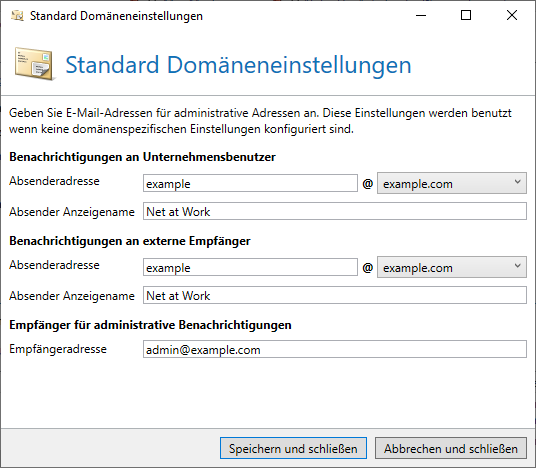Click dropdown arrow of first example.com combo box
This screenshot has width=536, height=468.
pyautogui.click(x=518, y=182)
